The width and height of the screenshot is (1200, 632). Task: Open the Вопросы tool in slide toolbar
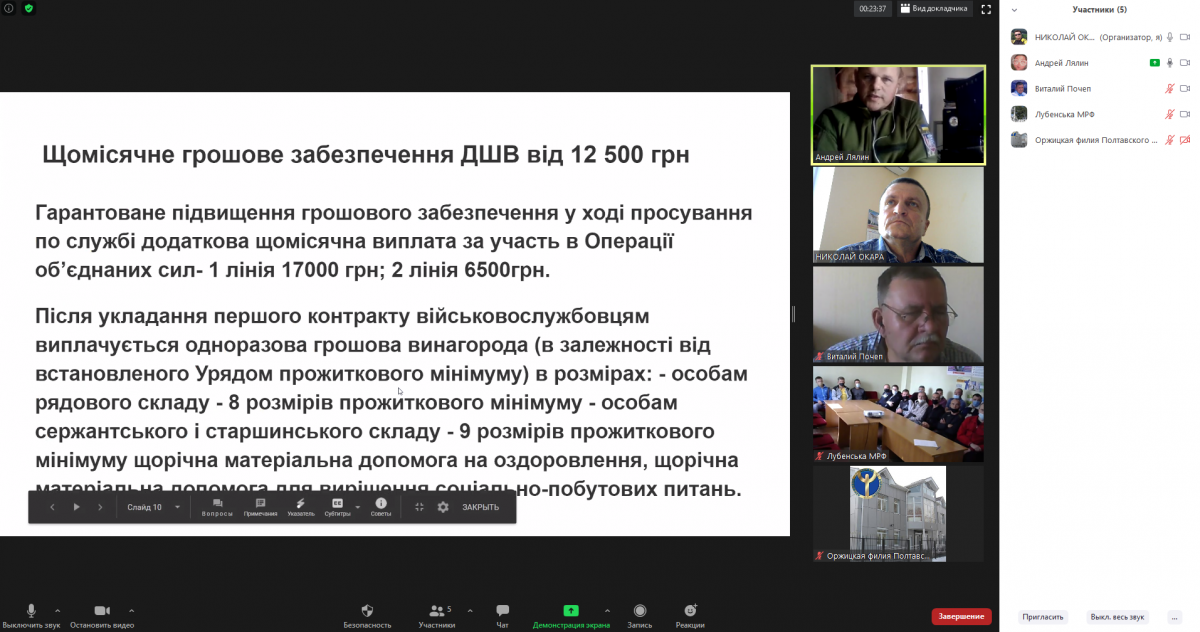(217, 506)
